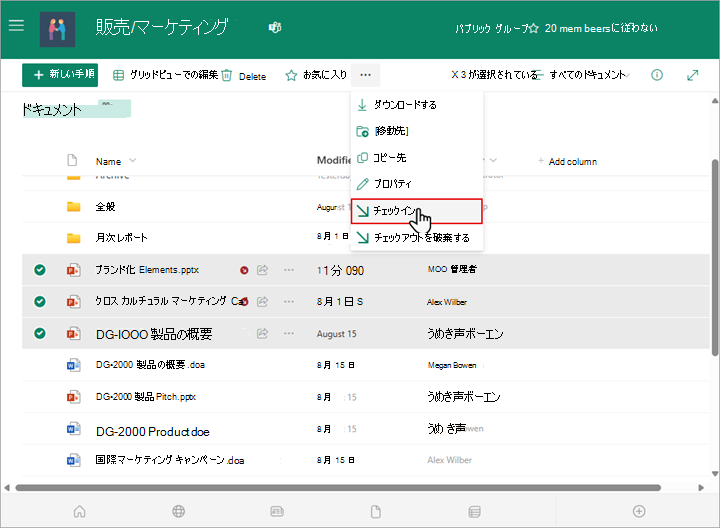Choose チェックアウトを破棄する from the menu

click(416, 237)
